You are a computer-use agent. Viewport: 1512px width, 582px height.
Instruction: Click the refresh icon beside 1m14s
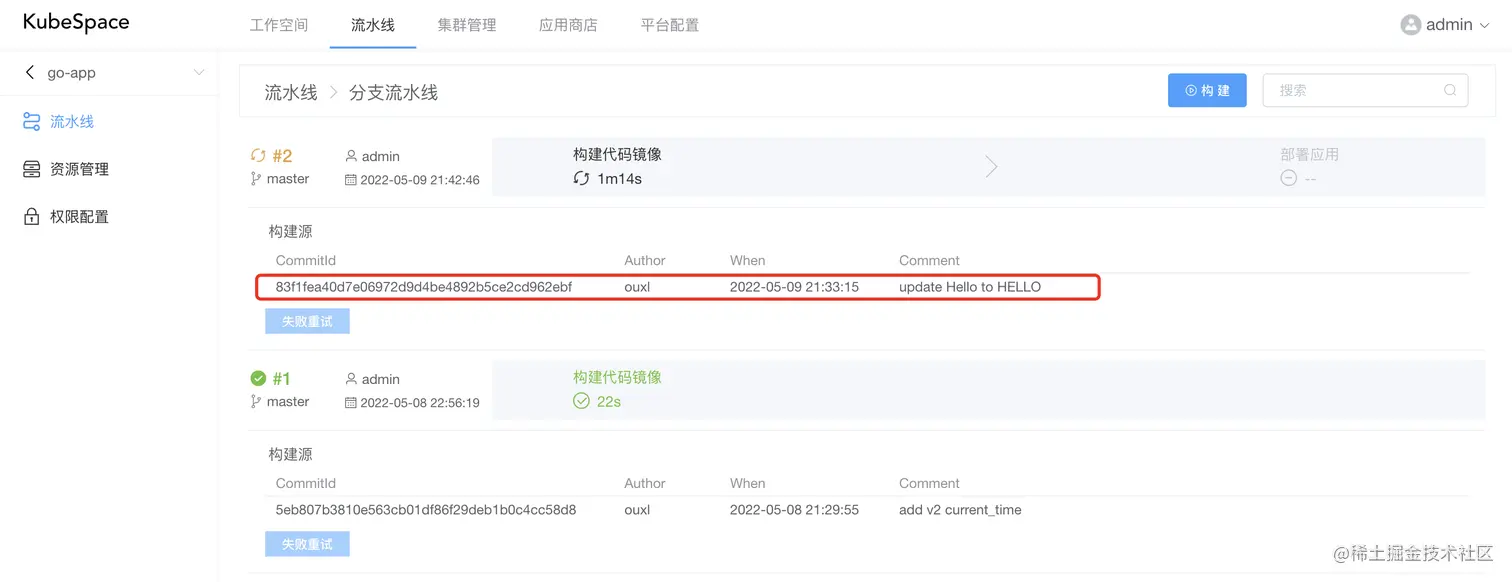coord(581,179)
